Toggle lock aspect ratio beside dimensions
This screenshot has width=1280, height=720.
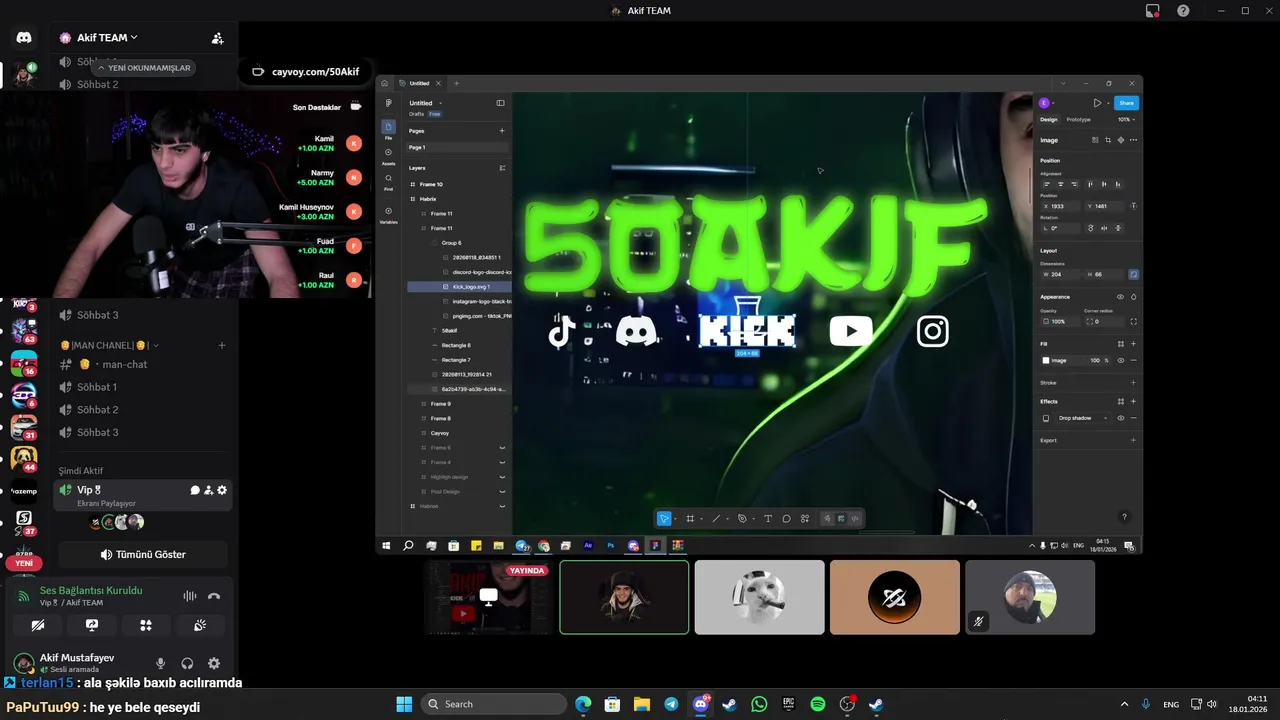[x=1133, y=274]
